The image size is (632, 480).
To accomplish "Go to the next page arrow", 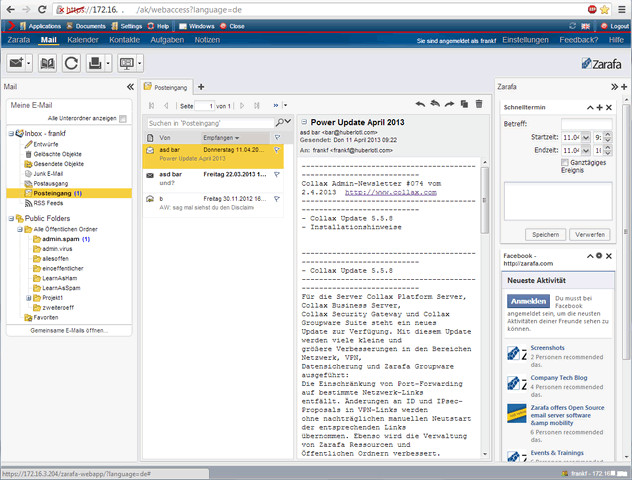I will point(242,106).
